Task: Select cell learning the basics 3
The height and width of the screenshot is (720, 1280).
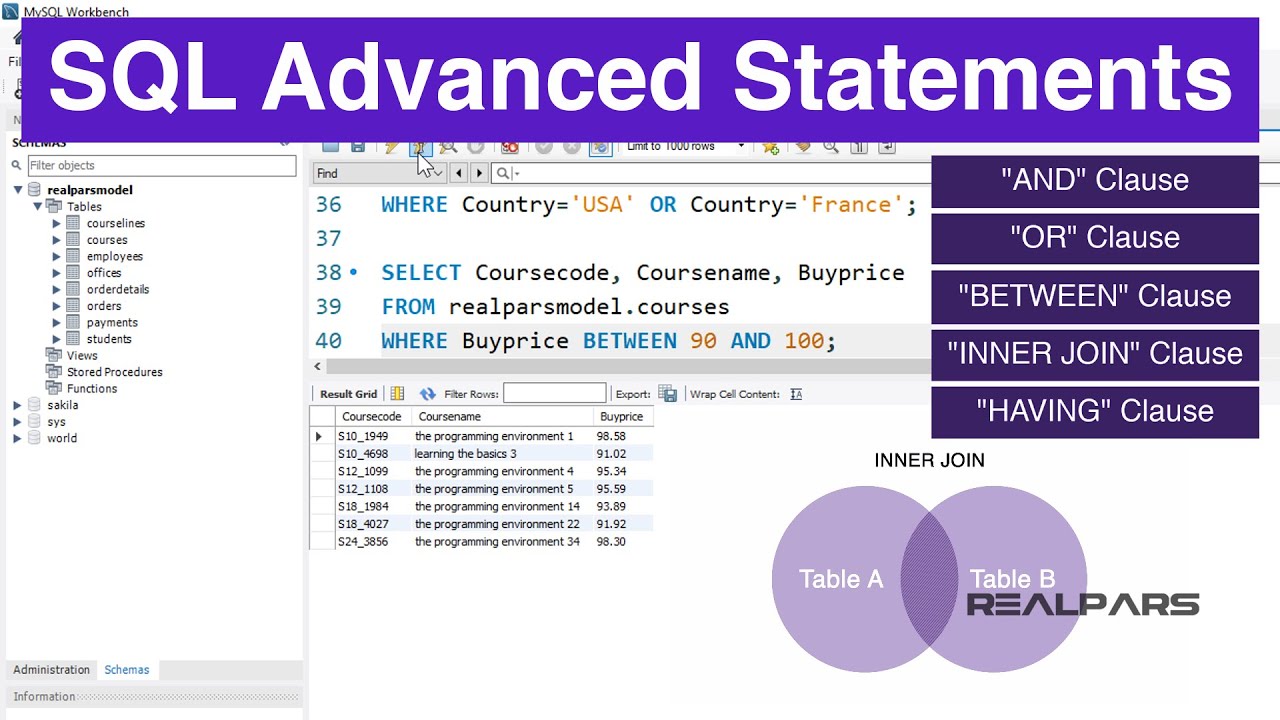Action: point(501,454)
